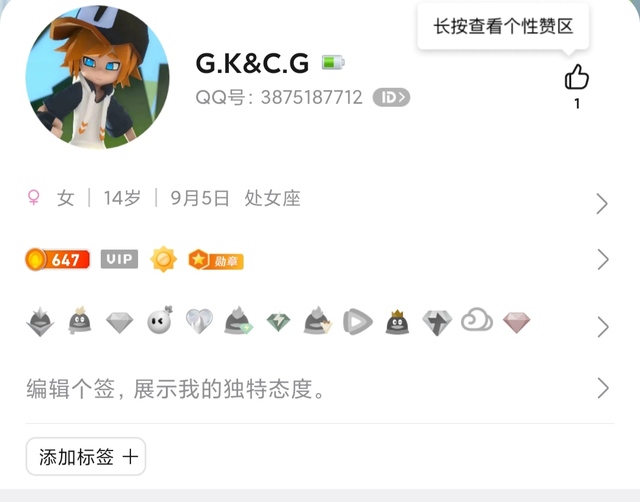Image resolution: width=640 pixels, height=502 pixels.
Task: Open the orange 勋章 medal badge
Action: point(216,260)
